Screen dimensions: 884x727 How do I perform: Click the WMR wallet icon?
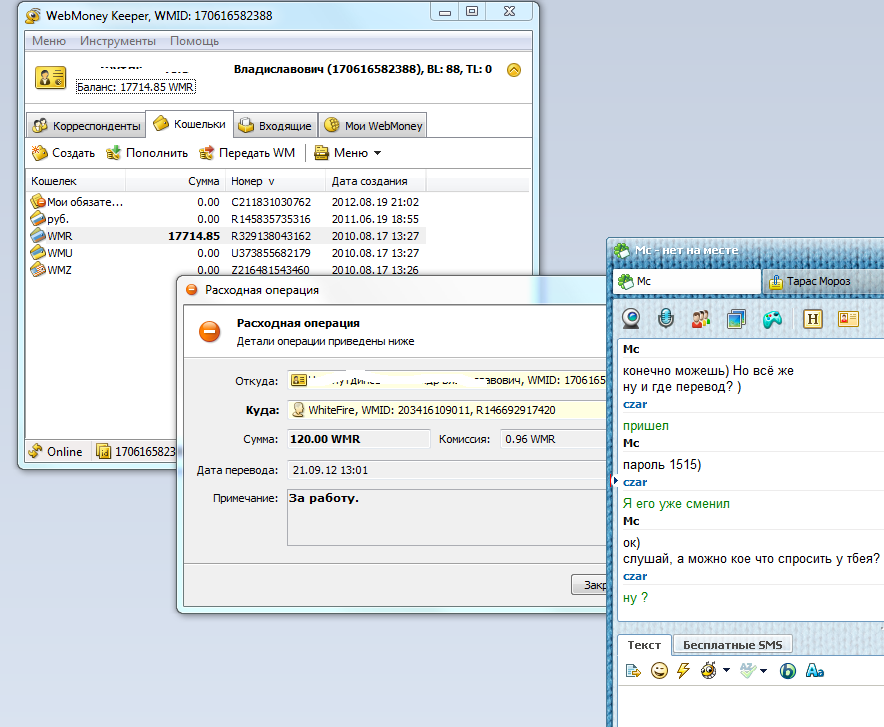click(x=38, y=235)
